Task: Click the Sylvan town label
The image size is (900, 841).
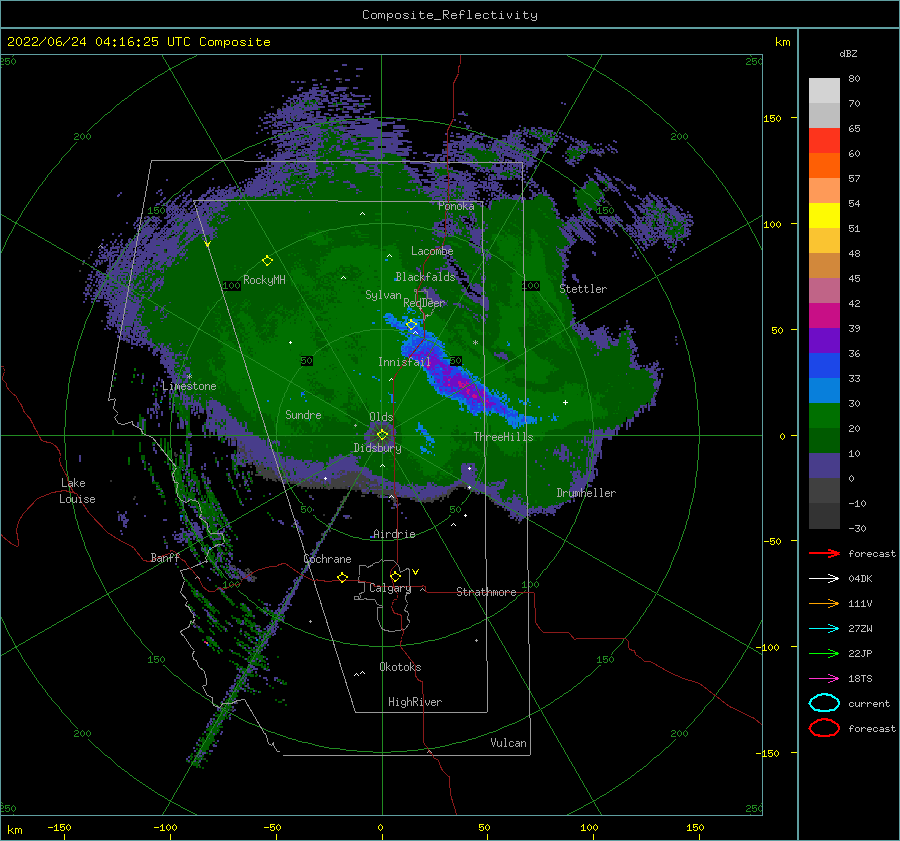Action: [x=383, y=295]
